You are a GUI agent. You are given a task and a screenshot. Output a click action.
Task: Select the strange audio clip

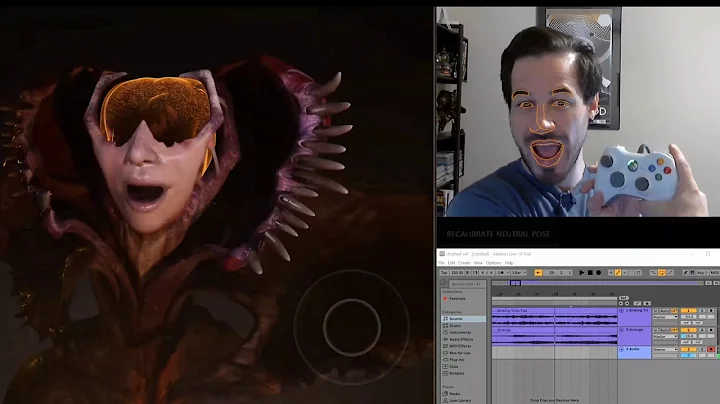point(554,336)
